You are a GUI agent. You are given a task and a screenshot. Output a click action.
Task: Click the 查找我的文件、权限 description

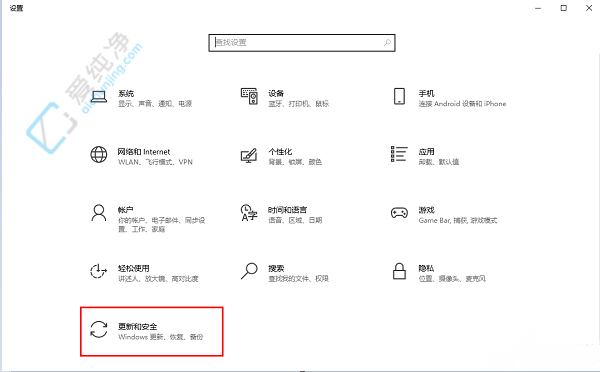pos(298,279)
